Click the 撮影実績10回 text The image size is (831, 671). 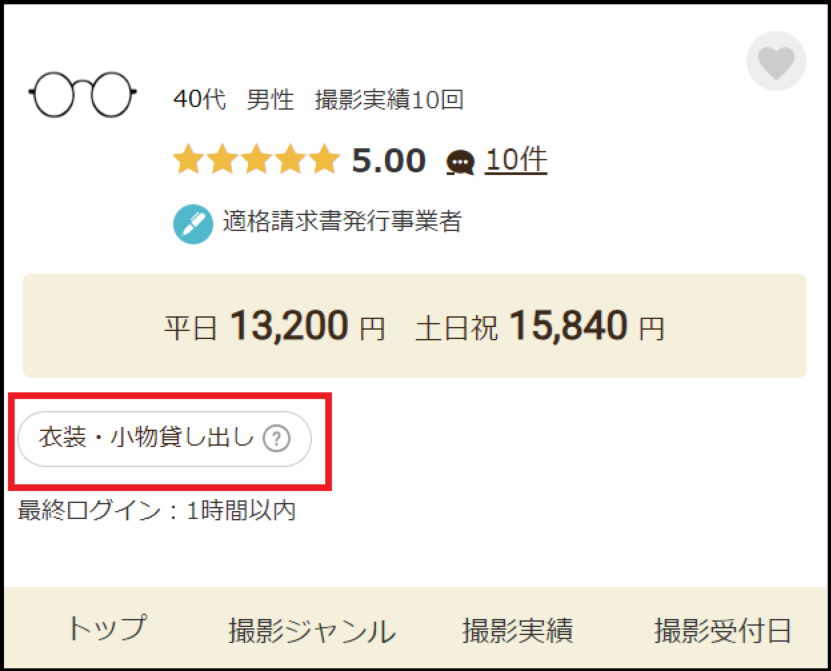(x=389, y=100)
